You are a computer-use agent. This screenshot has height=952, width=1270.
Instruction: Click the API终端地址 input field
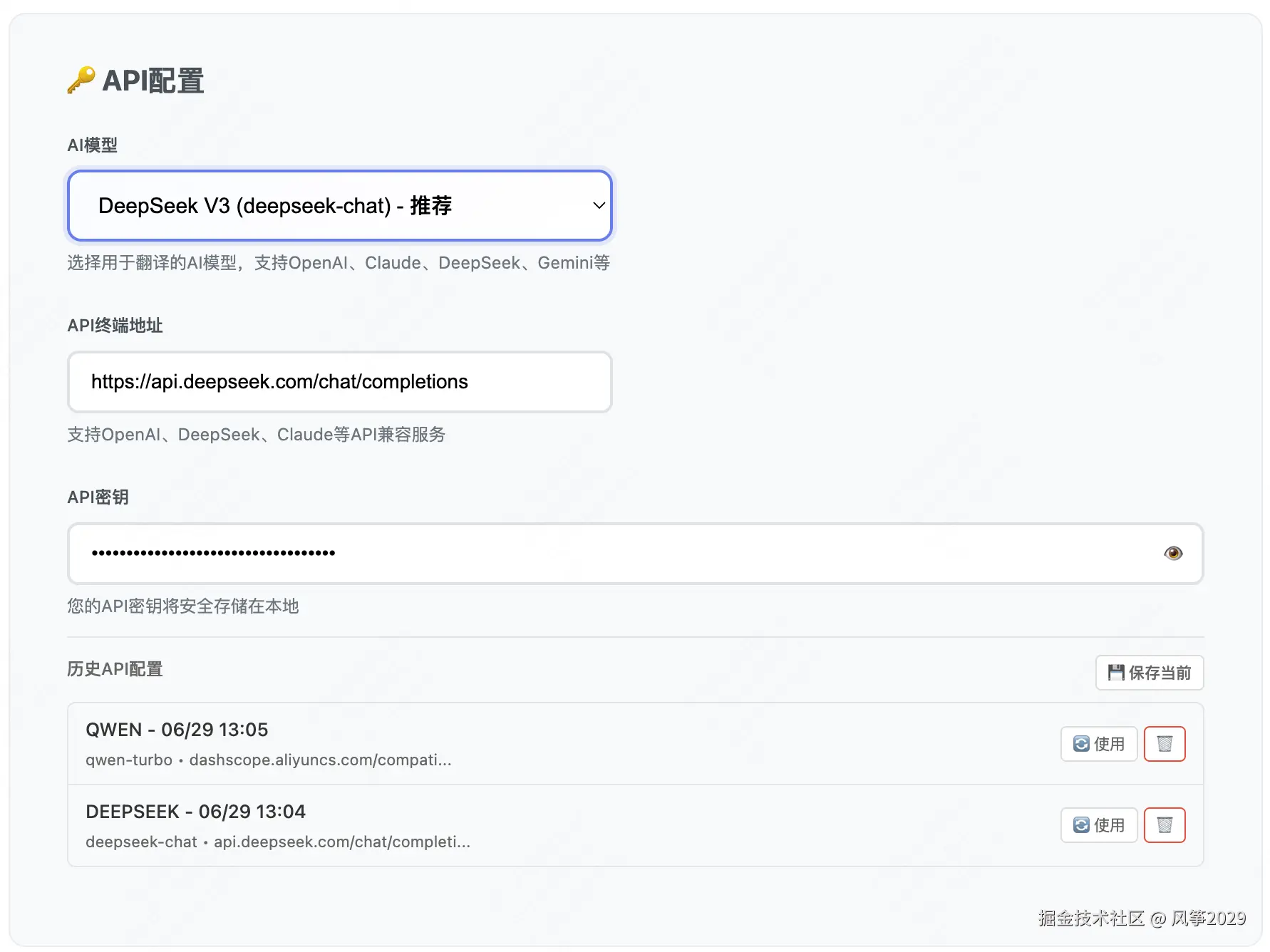click(340, 382)
